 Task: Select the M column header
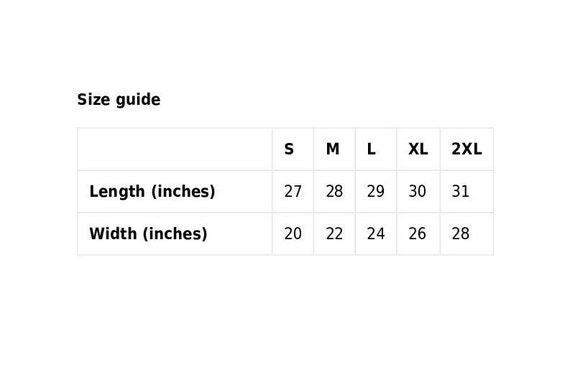coord(333,149)
